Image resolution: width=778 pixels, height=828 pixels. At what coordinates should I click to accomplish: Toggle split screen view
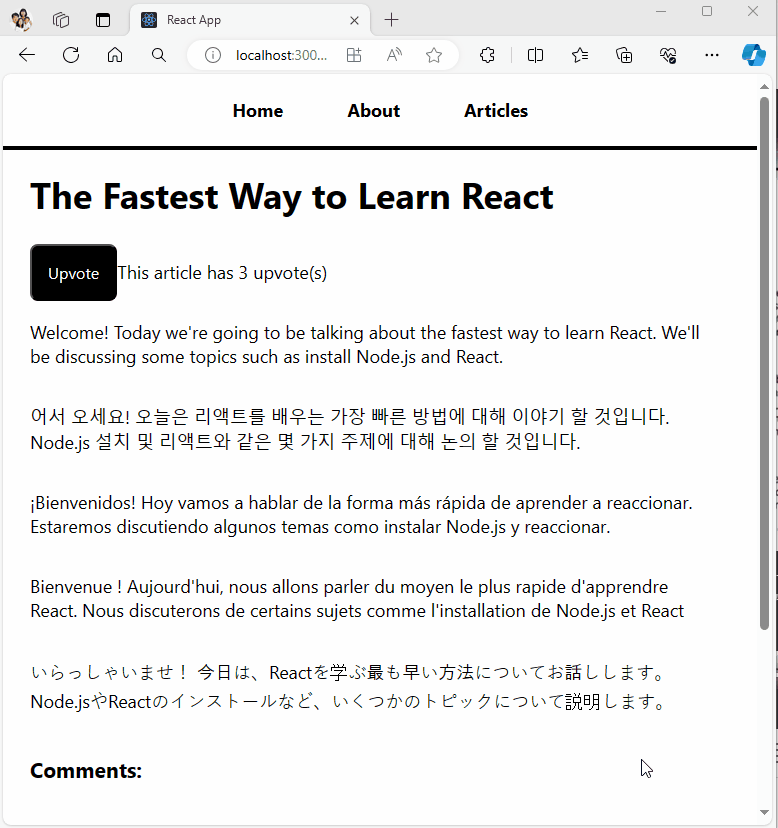point(535,55)
